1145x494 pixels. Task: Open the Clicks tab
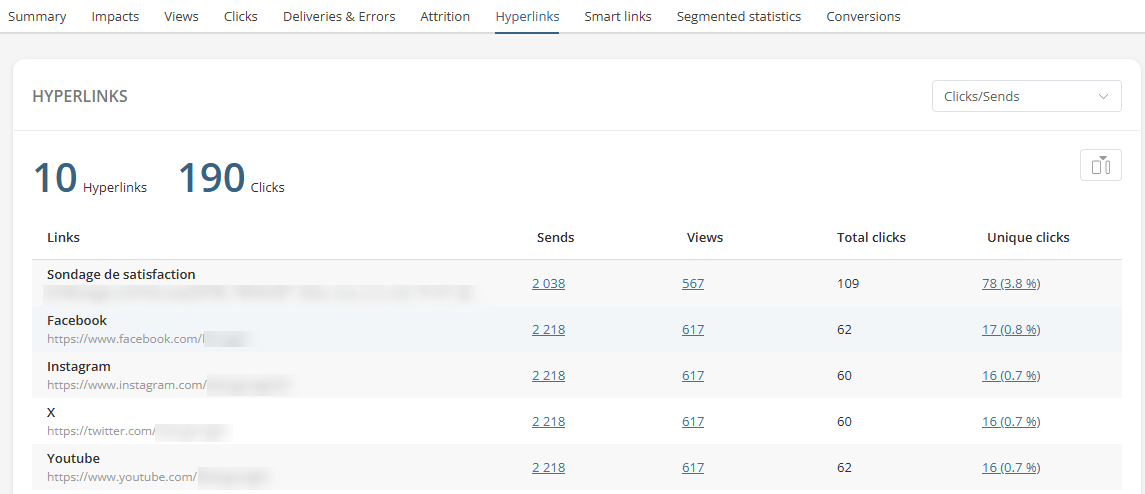pyautogui.click(x=241, y=16)
